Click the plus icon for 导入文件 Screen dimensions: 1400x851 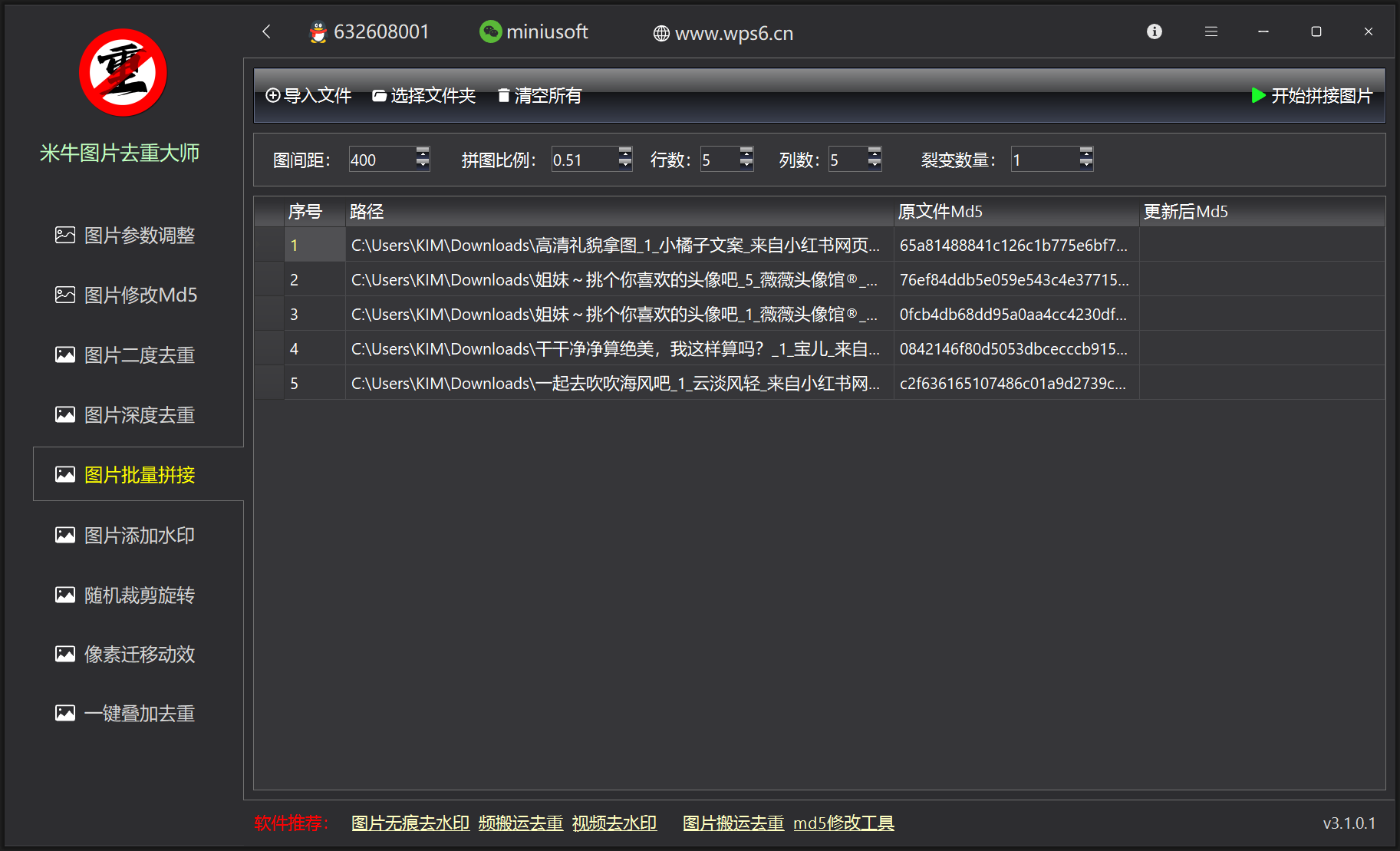272,95
